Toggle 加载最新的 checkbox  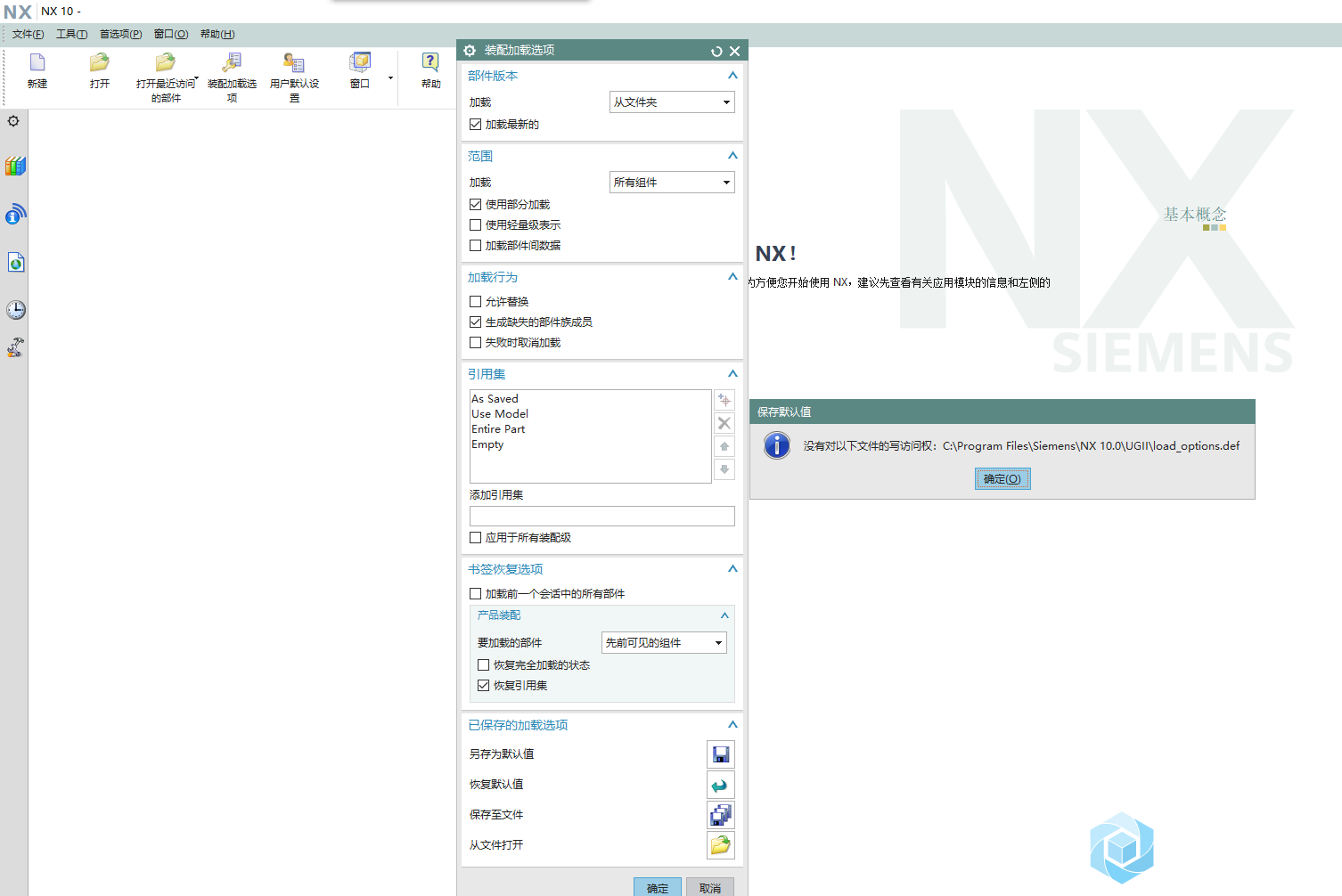[x=475, y=125]
